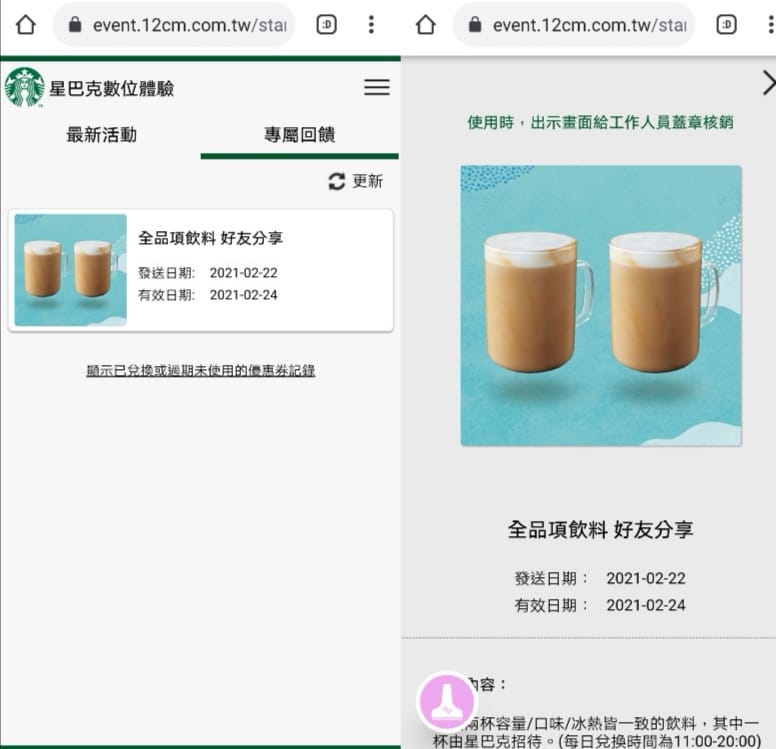Tap the lock icon in right address bar
This screenshot has height=749, width=776.
tap(475, 24)
